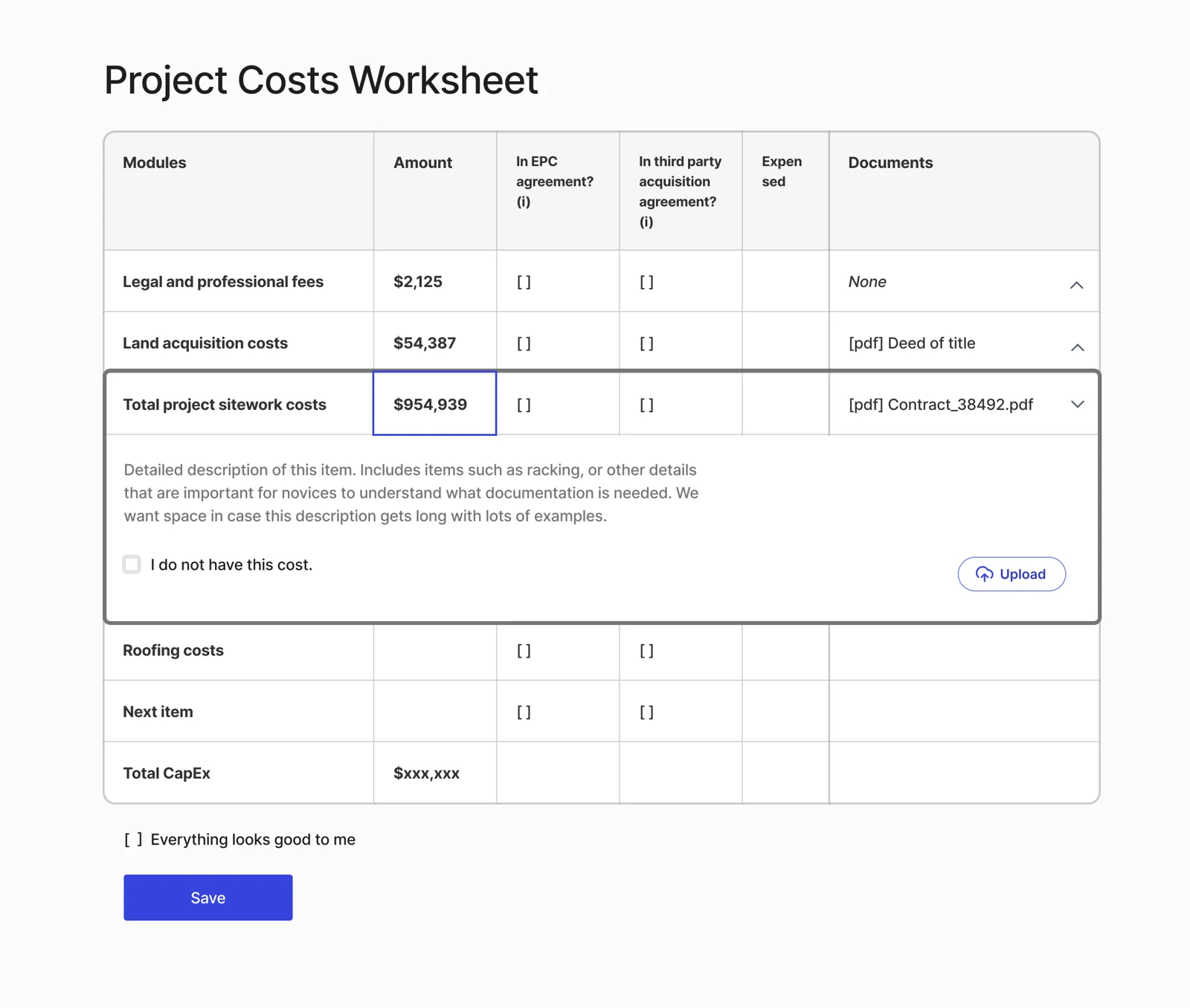Click the 'None' documents entry
The image size is (1190, 1008).
(867, 282)
